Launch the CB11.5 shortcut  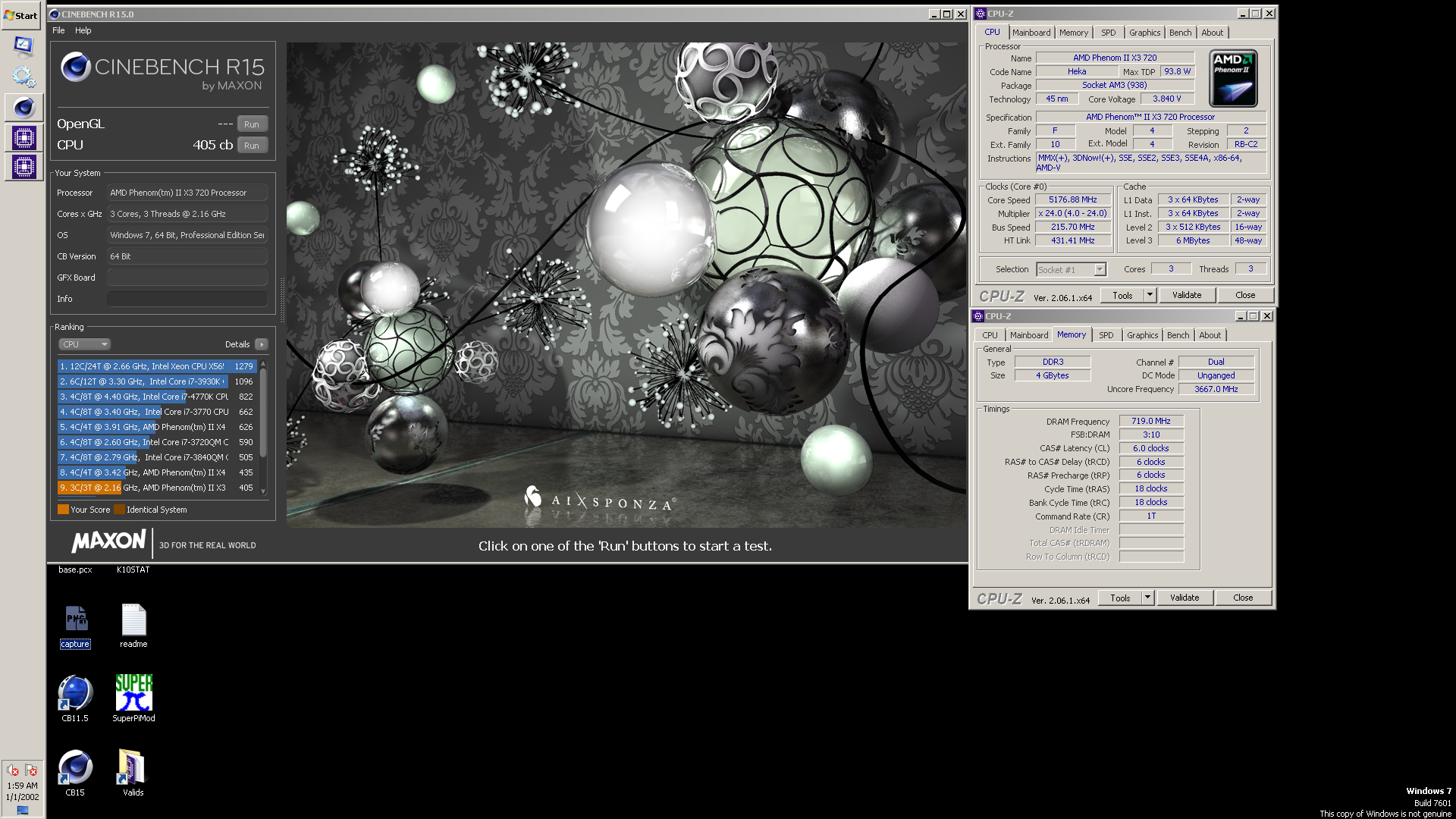pyautogui.click(x=75, y=698)
